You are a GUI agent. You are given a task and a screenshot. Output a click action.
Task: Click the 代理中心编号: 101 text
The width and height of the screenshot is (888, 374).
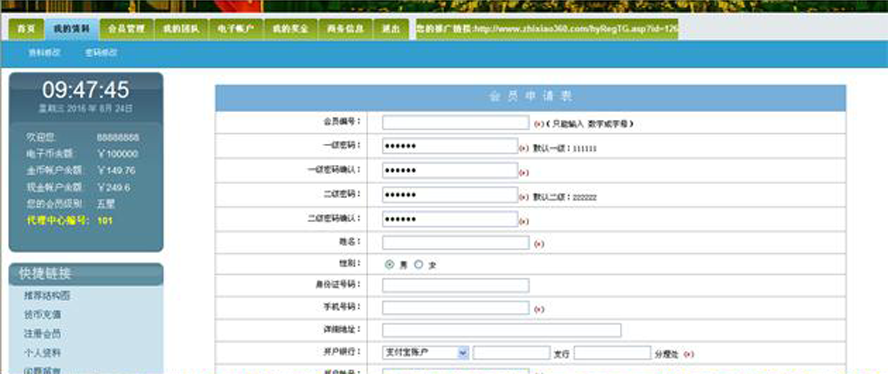(x=70, y=220)
